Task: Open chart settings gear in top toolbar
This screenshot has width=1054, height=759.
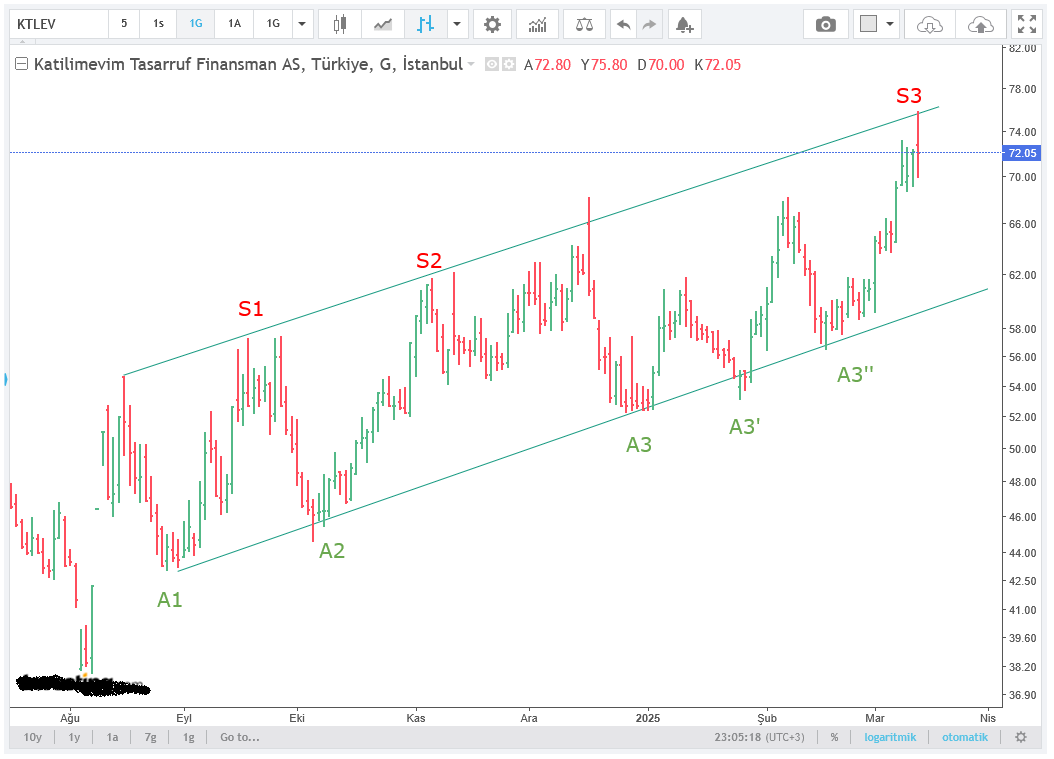Action: click(x=491, y=24)
